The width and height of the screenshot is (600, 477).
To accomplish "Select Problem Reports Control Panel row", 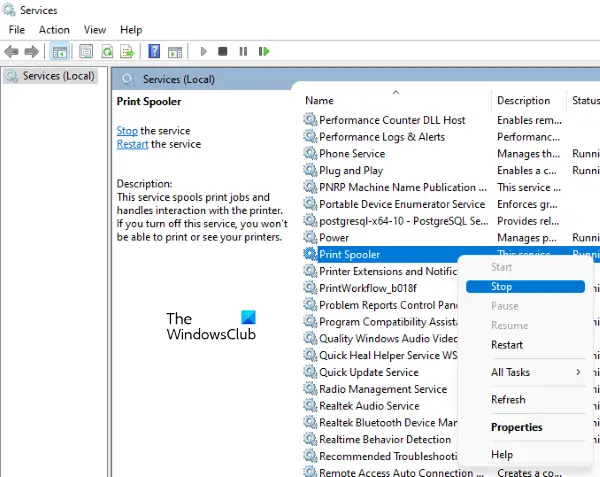I will 388,305.
